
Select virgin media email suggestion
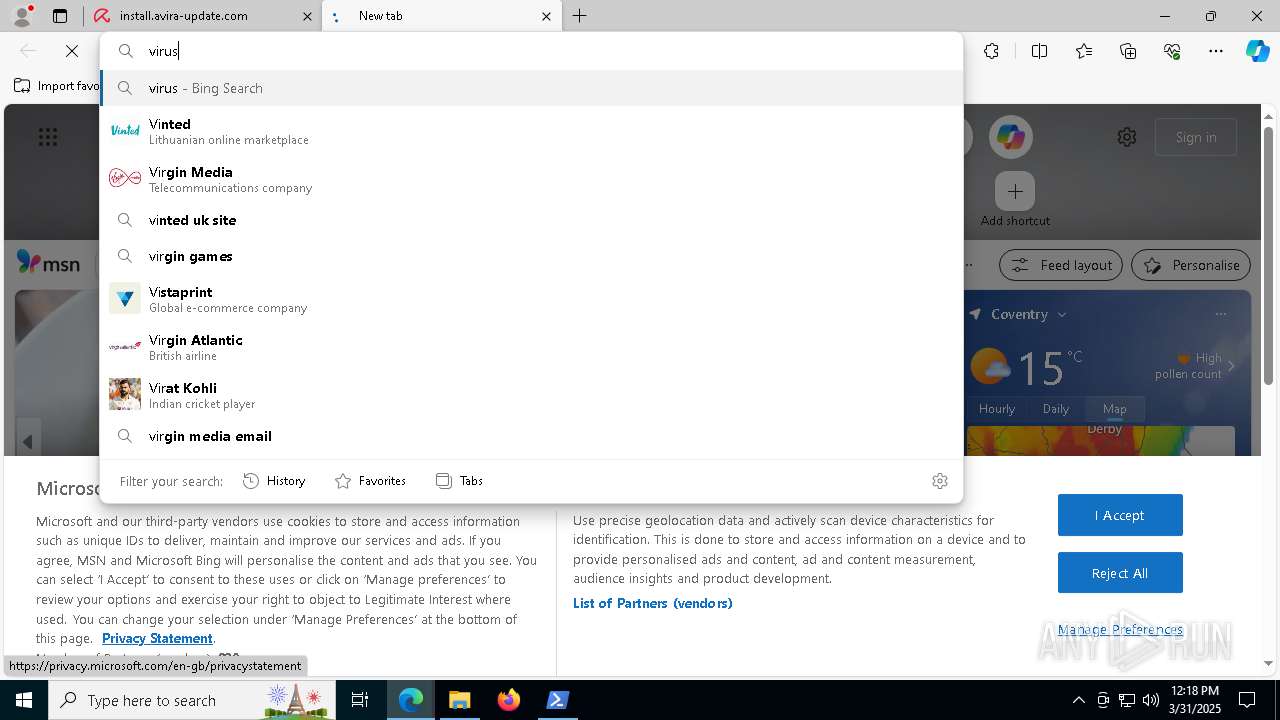pyautogui.click(x=531, y=436)
